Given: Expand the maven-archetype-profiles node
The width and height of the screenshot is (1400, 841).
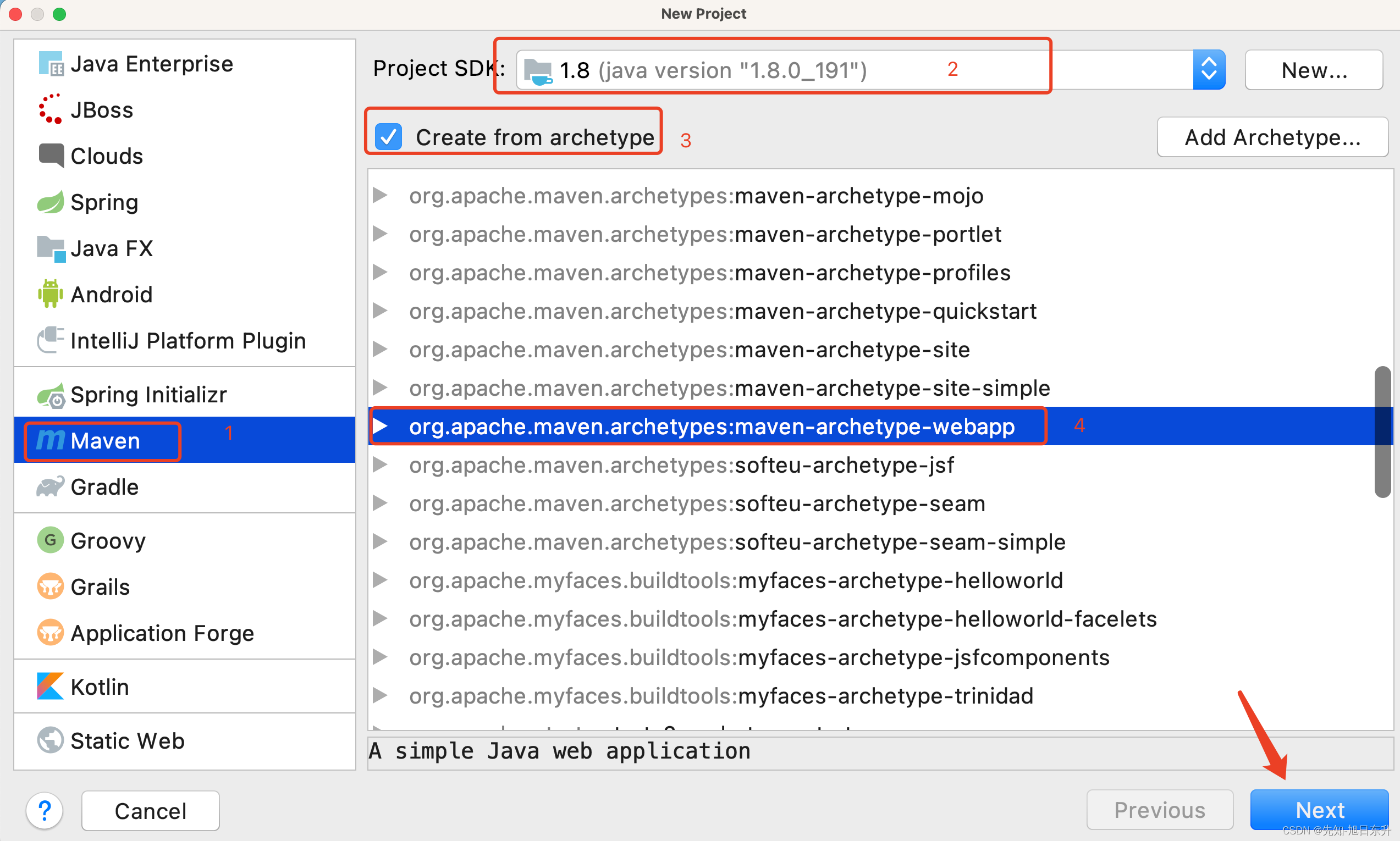Looking at the screenshot, I should [x=381, y=273].
